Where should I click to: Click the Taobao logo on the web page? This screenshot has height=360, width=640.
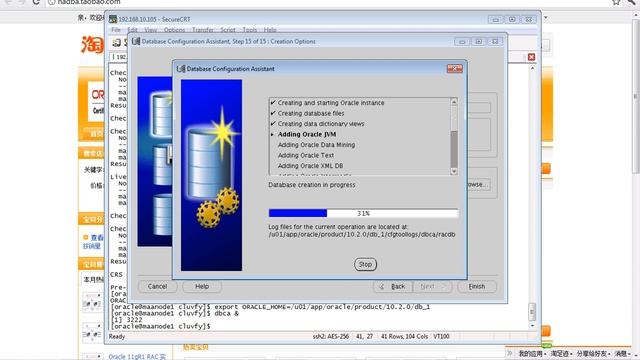[92, 44]
